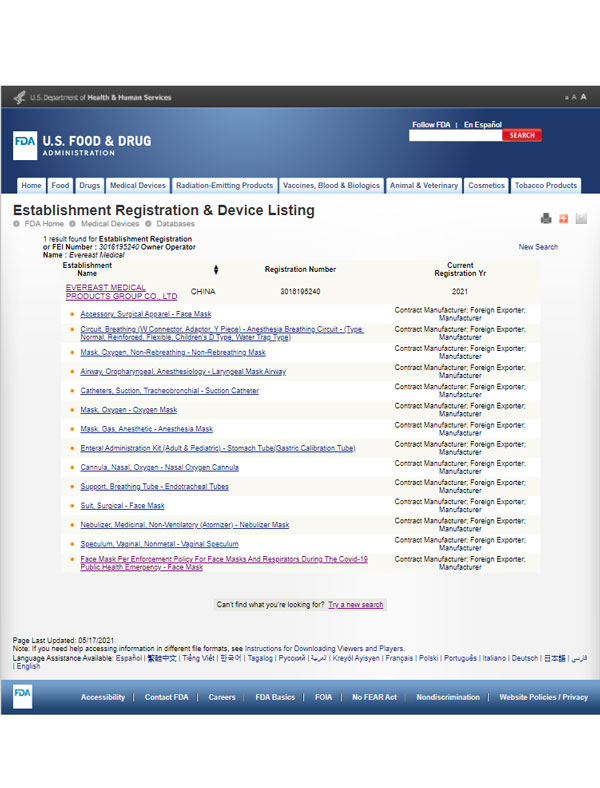The width and height of the screenshot is (600, 788).
Task: Sort by Establishment Name arrows
Action: [x=216, y=270]
